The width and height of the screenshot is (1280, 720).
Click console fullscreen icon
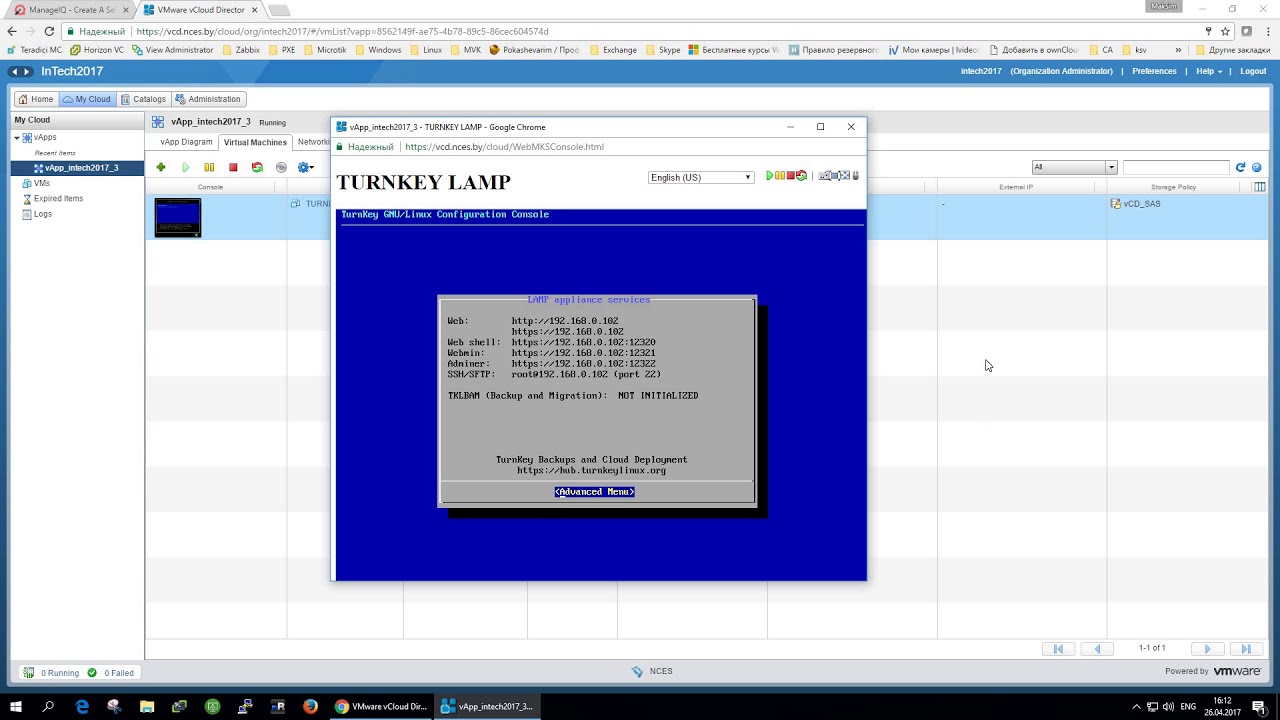point(843,176)
